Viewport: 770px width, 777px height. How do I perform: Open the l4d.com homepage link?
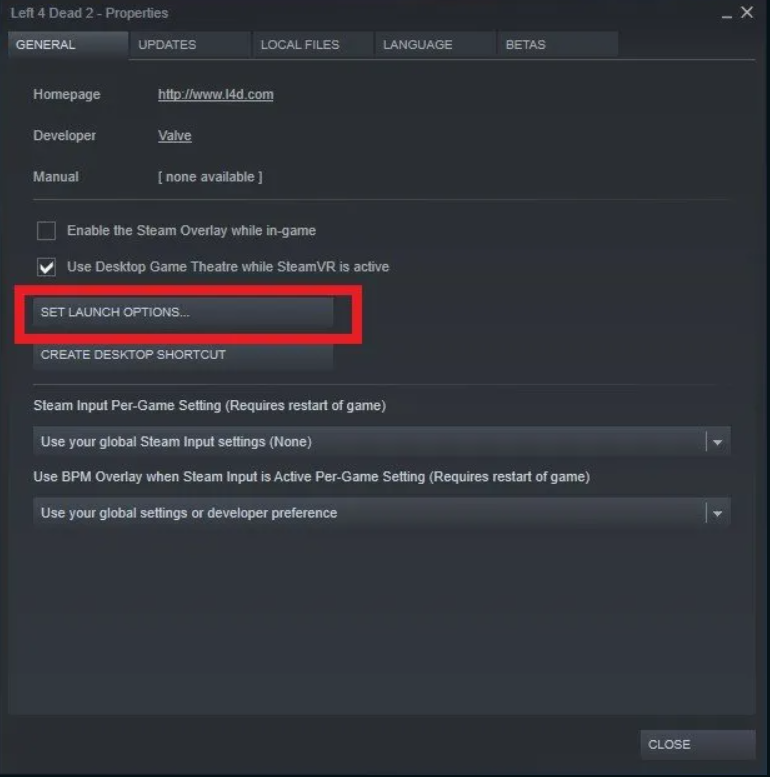216,94
